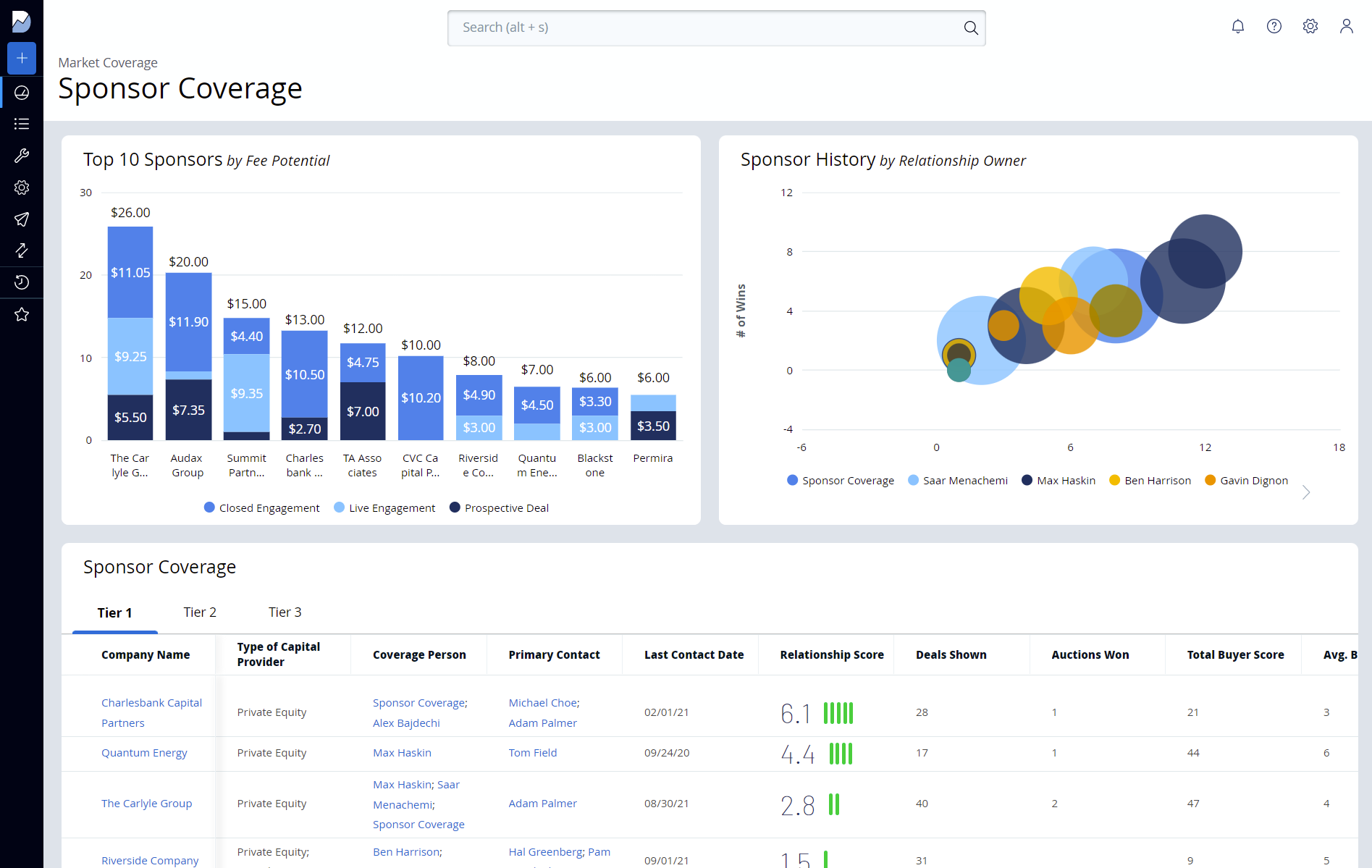Switch to the Tier 2 tab
Screen dimensions: 1372x868
[200, 612]
